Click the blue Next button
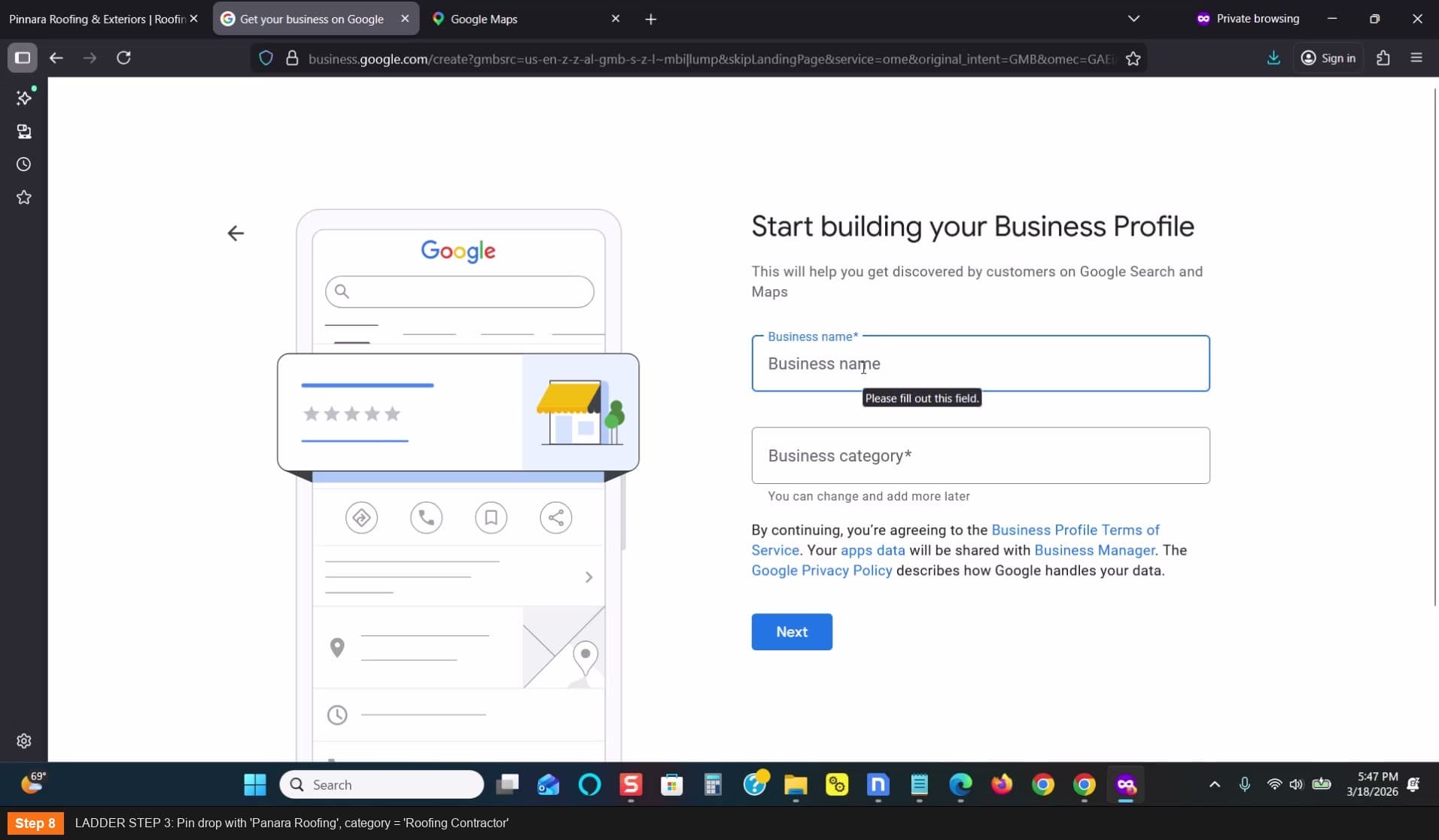Screen dimensions: 1439x840 (792, 632)
